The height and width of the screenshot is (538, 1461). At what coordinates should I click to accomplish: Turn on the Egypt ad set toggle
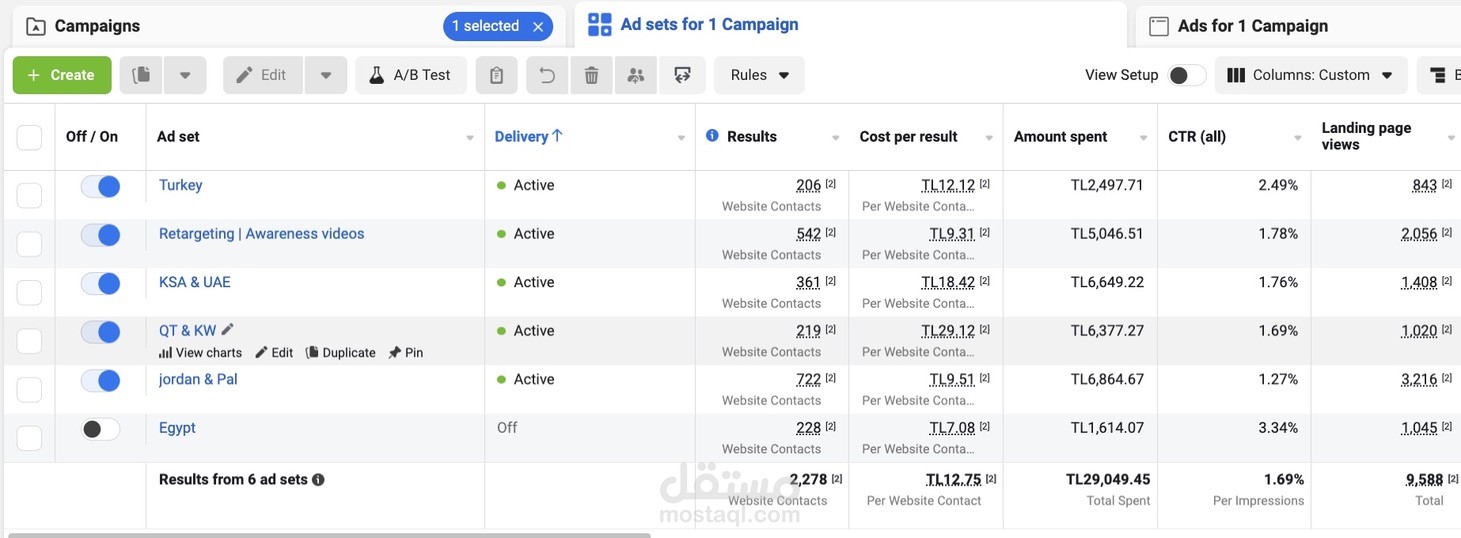pyautogui.click(x=100, y=429)
